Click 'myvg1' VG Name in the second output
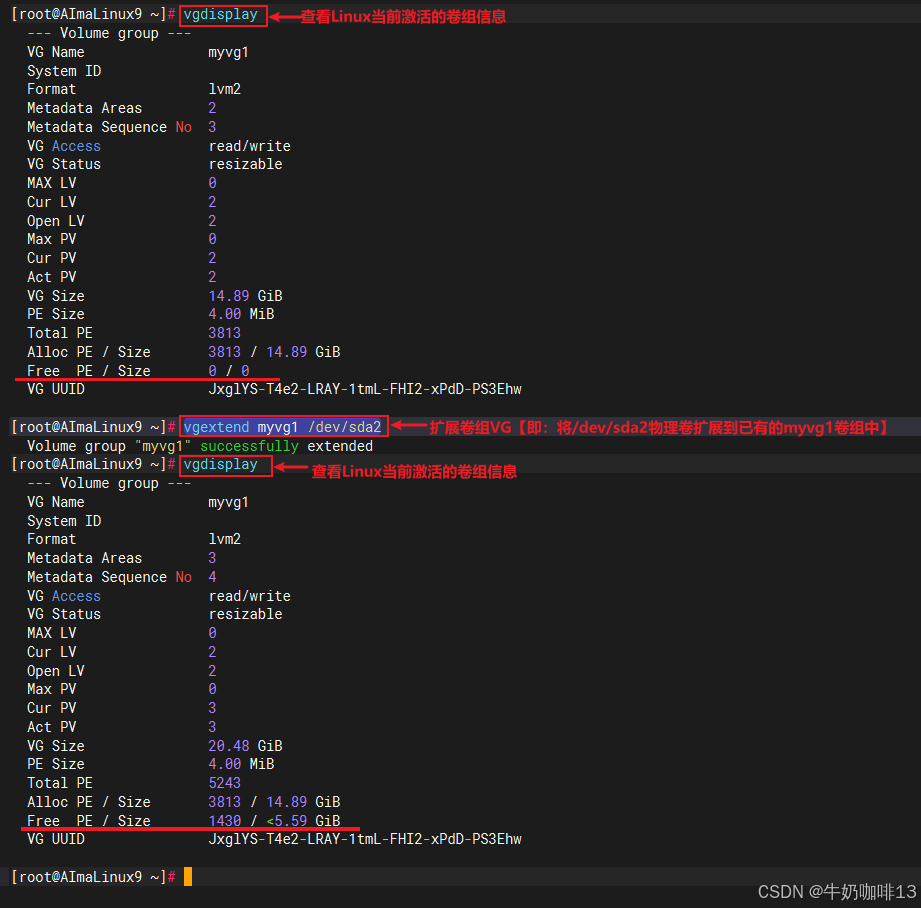This screenshot has width=921, height=908. (228, 502)
